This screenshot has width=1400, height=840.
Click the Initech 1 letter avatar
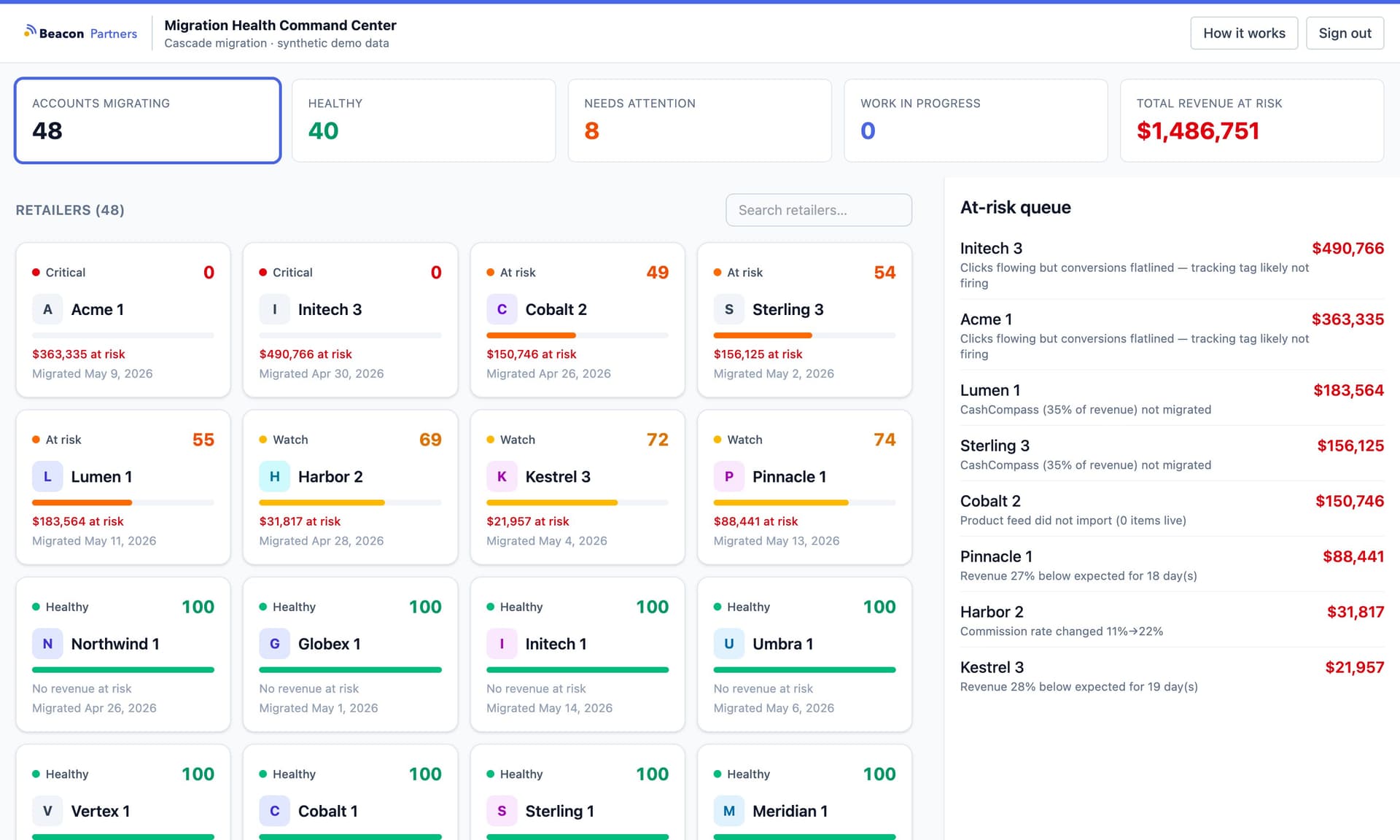coord(502,644)
